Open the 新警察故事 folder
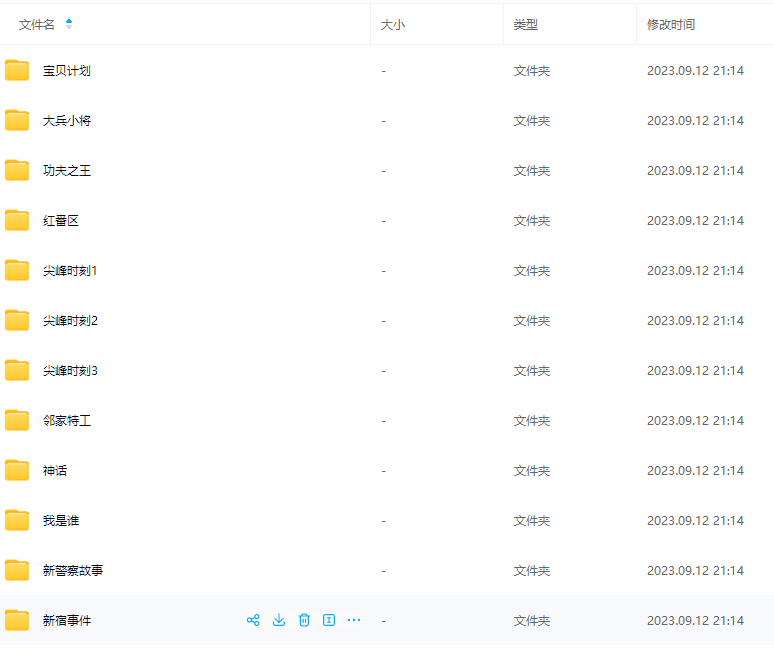 [x=73, y=571]
